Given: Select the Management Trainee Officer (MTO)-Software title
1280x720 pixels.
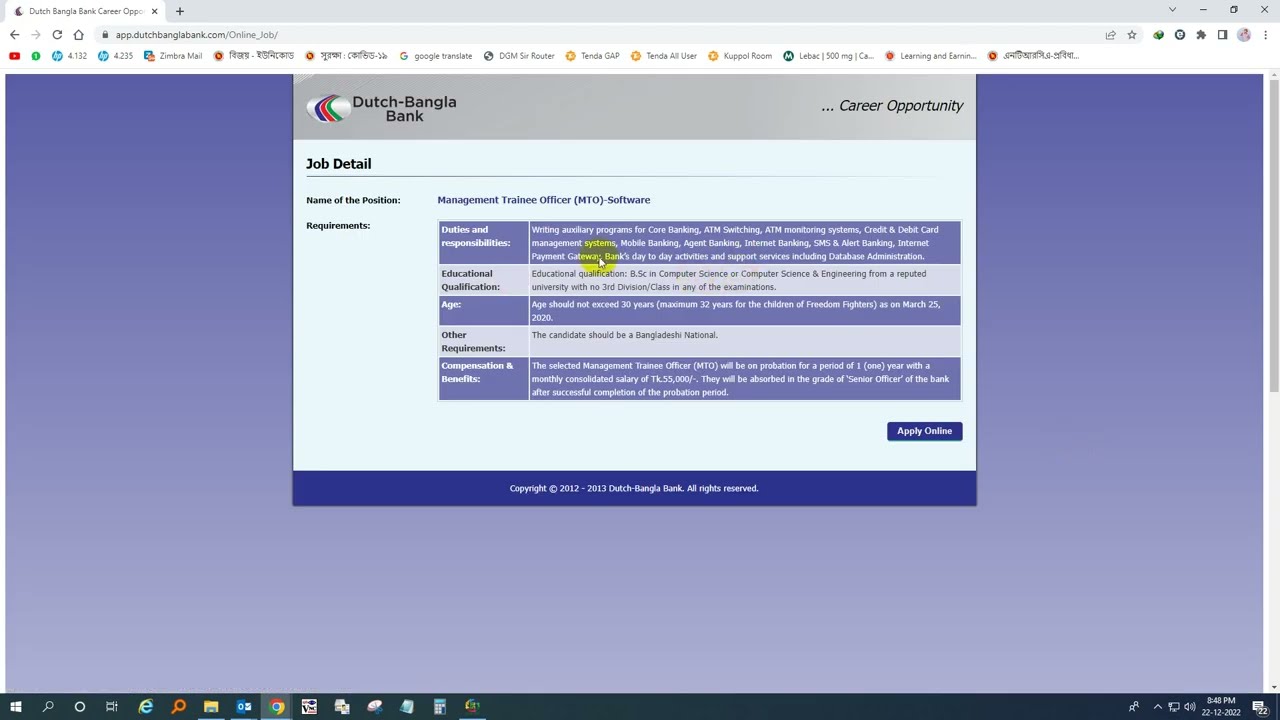Looking at the screenshot, I should [x=543, y=200].
